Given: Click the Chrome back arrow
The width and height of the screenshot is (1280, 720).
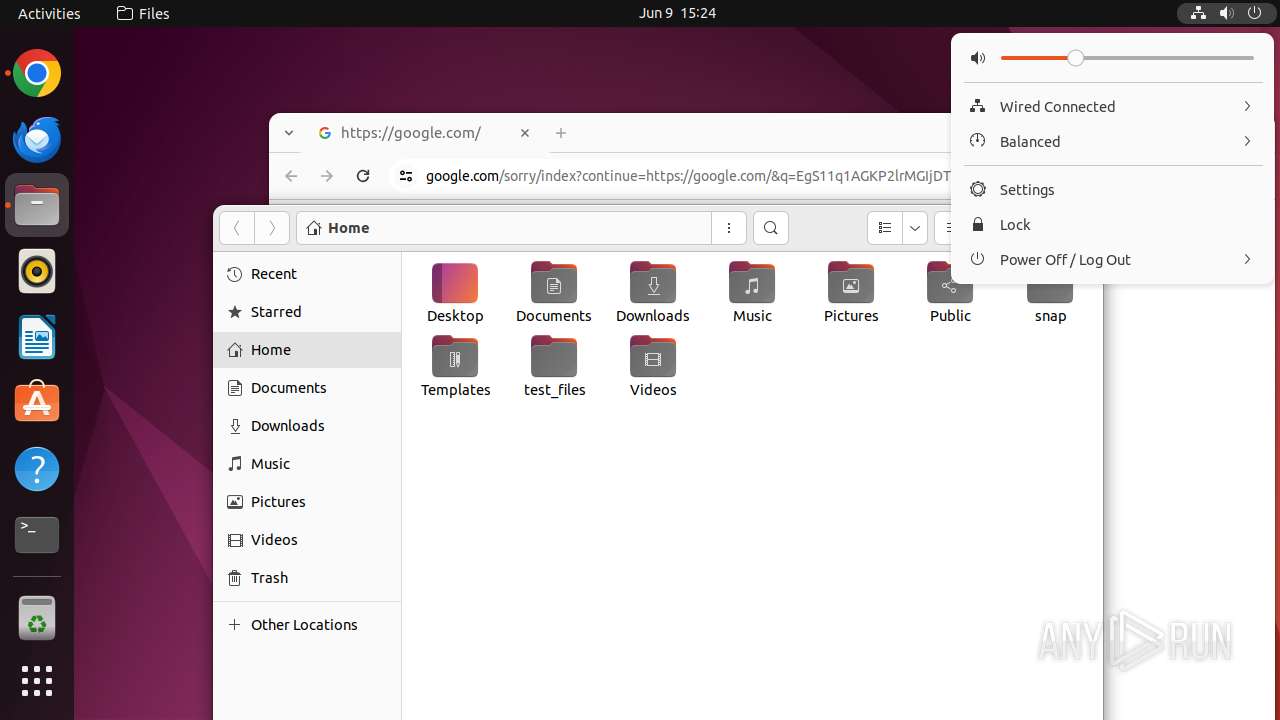Looking at the screenshot, I should pyautogui.click(x=291, y=176).
